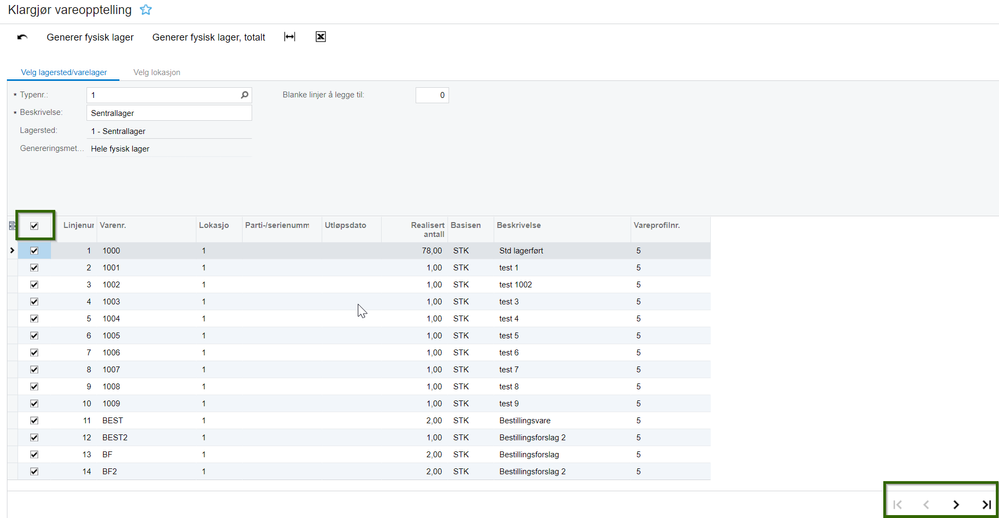Uncheck row for item 1001
Image resolution: width=999 pixels, height=518 pixels.
point(34,268)
